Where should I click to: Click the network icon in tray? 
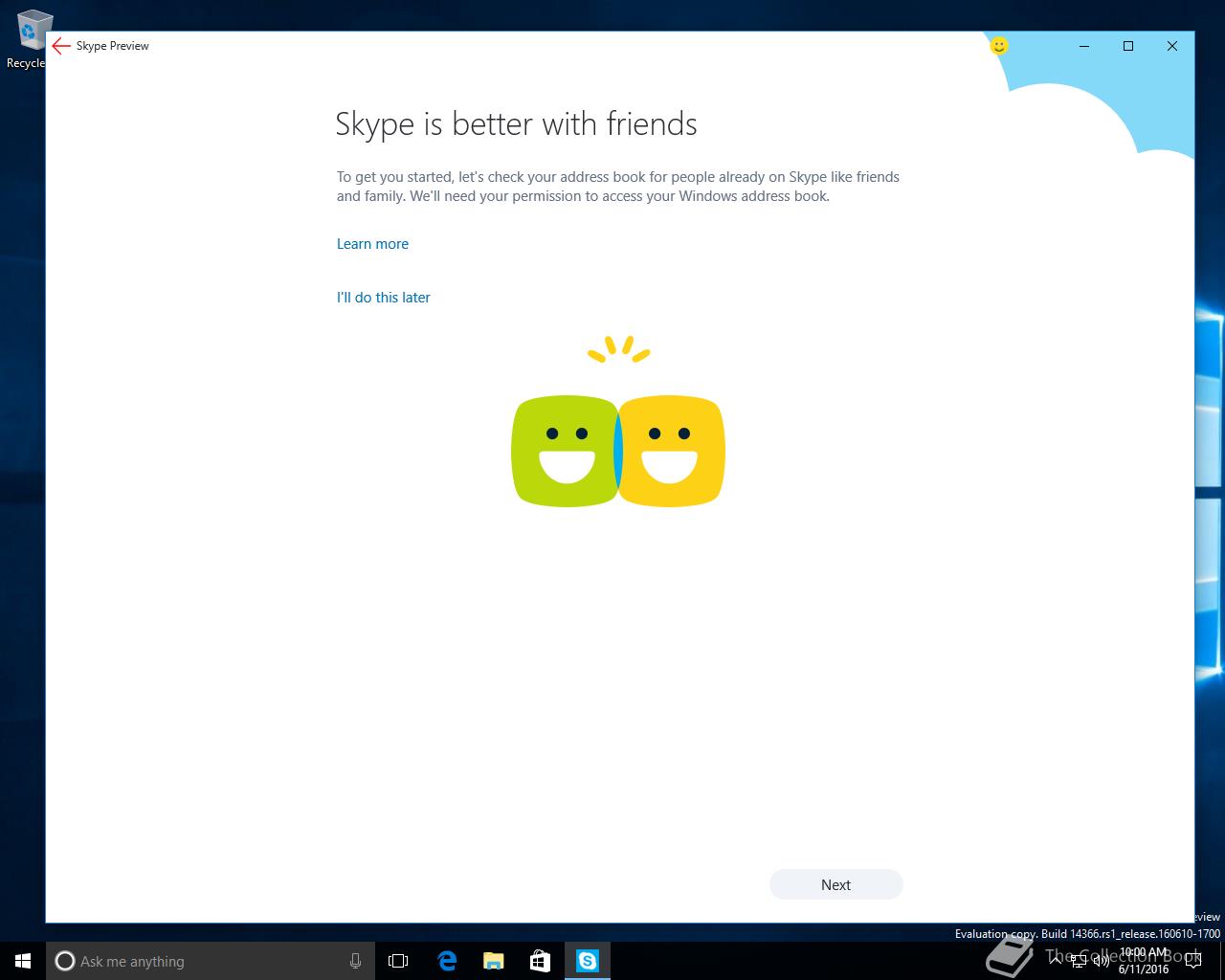click(1079, 962)
